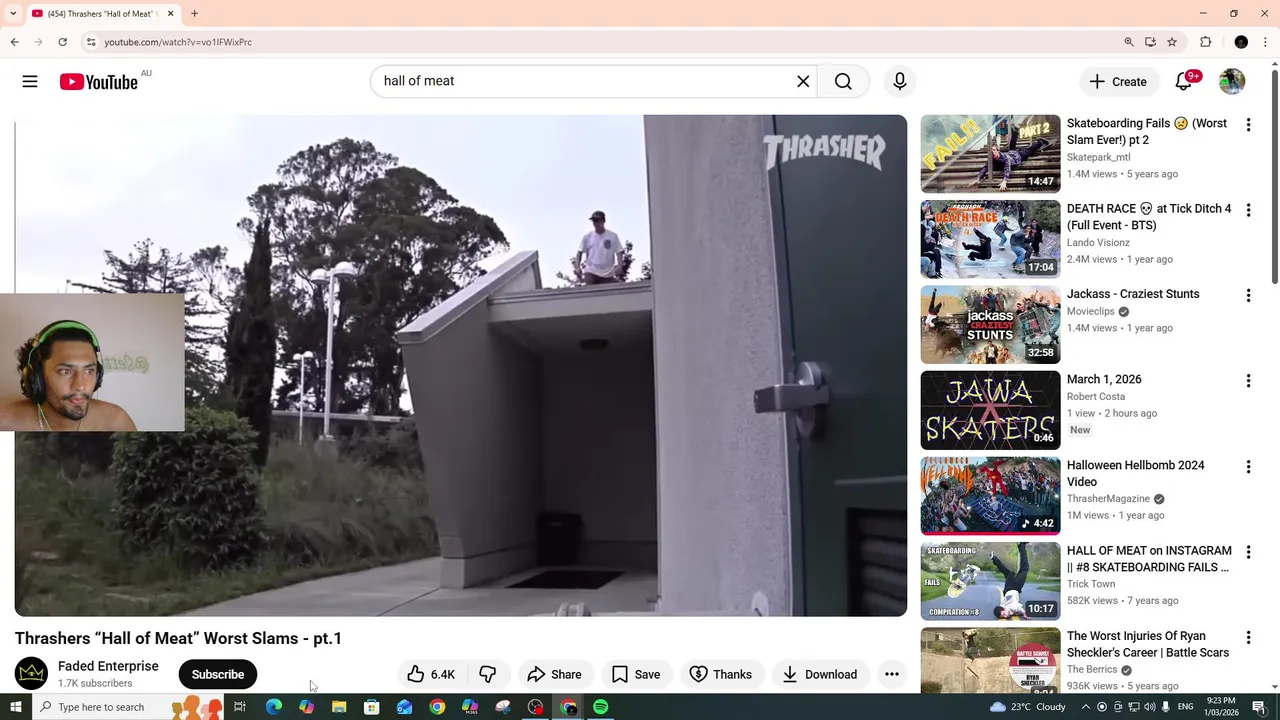Screen dimensions: 1280x720
Task: Open options for March 1, 2026 suggestion
Action: tap(1248, 381)
